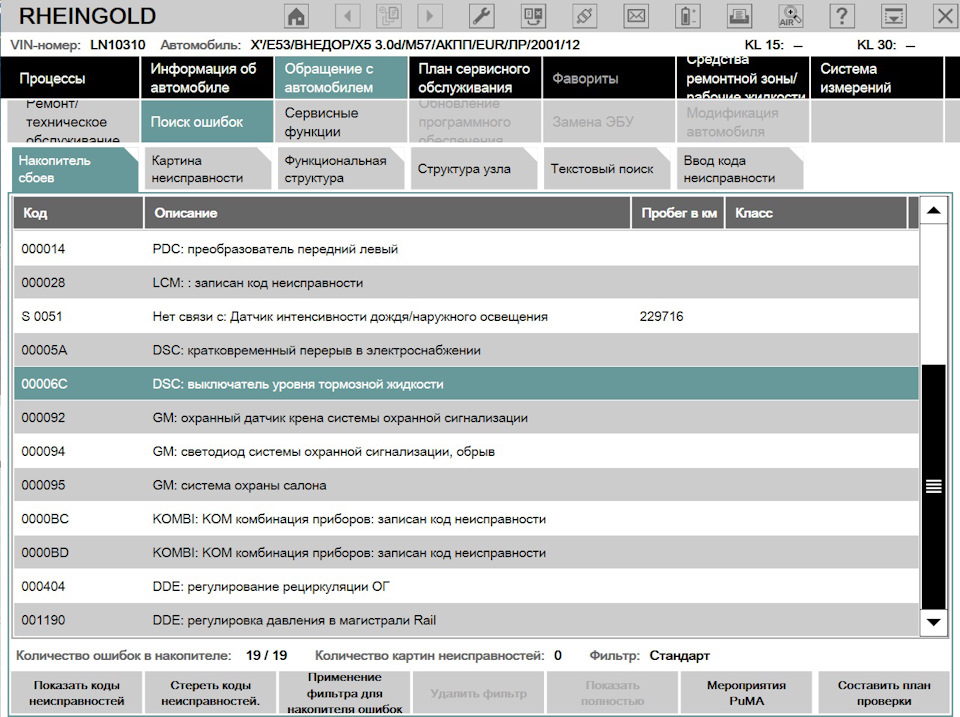Viewport: 960px width, 717px height.
Task: Click the black scrollbar thumb
Action: pyautogui.click(x=934, y=487)
